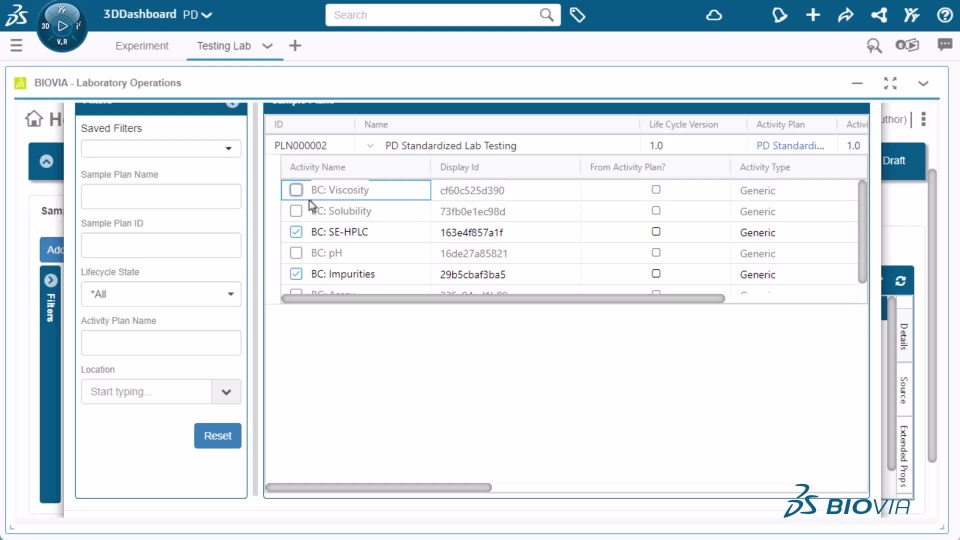The width and height of the screenshot is (960, 540).
Task: Uncheck the BC: Impurities checkbox
Action: (296, 274)
